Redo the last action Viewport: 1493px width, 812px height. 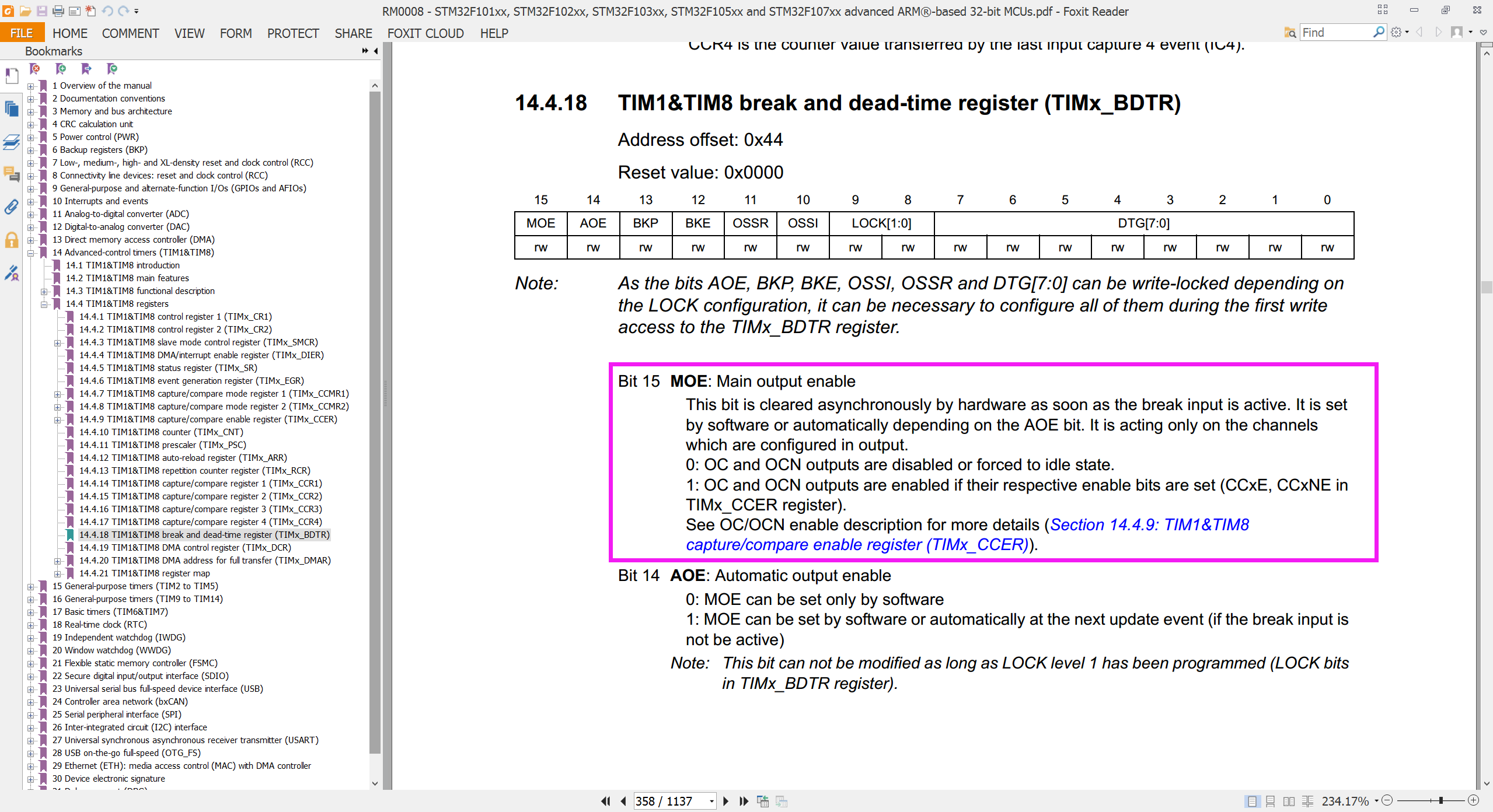pyautogui.click(x=123, y=11)
